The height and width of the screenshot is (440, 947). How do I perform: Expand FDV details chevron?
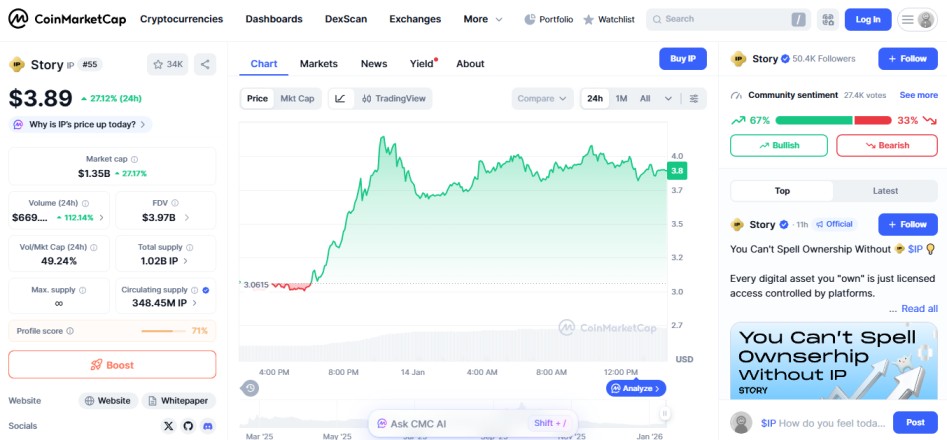pyautogui.click(x=187, y=217)
